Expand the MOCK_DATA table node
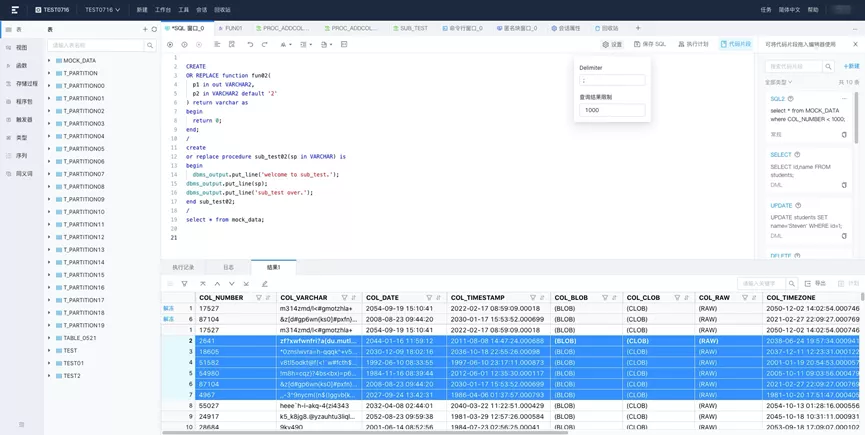Image resolution: width=865 pixels, height=435 pixels. (x=50, y=61)
